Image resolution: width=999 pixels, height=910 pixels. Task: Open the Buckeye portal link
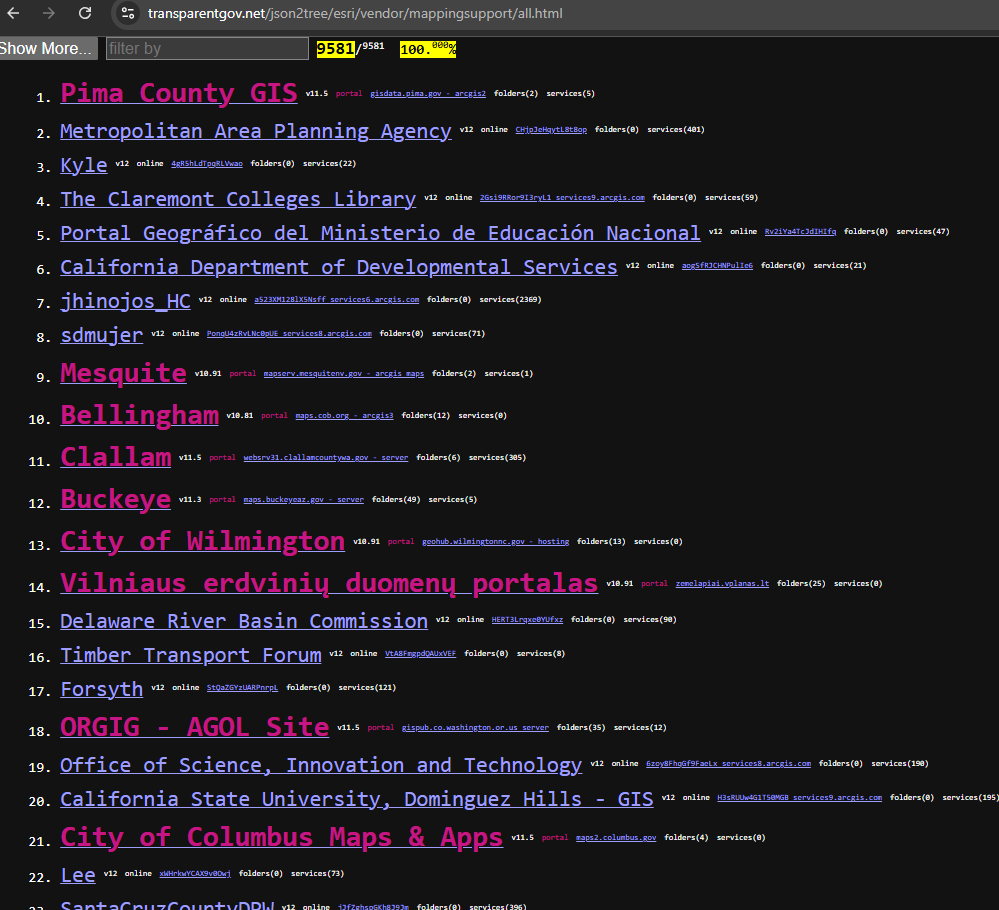coord(115,499)
